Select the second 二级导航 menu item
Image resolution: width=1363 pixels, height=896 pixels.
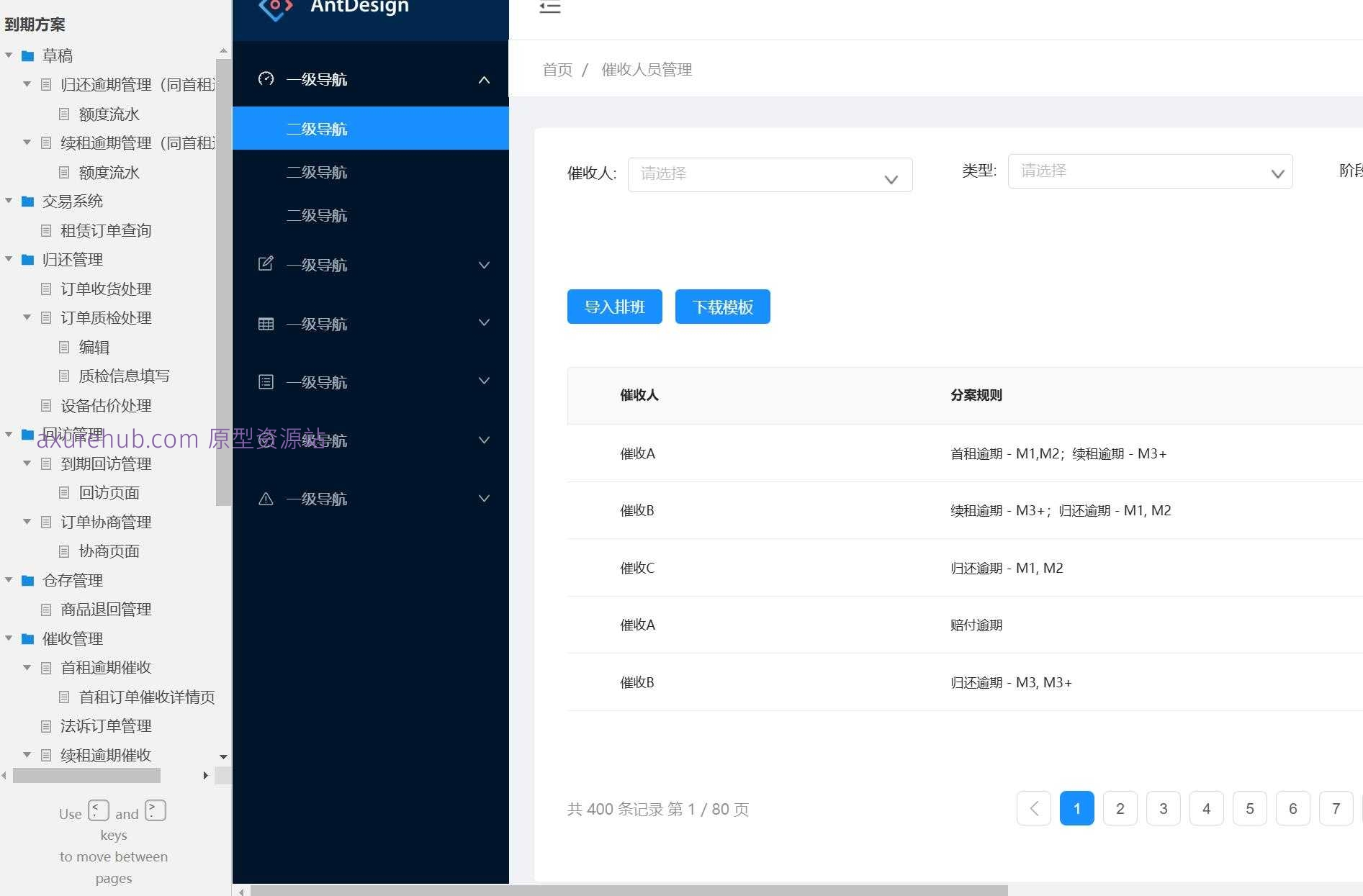(x=318, y=172)
